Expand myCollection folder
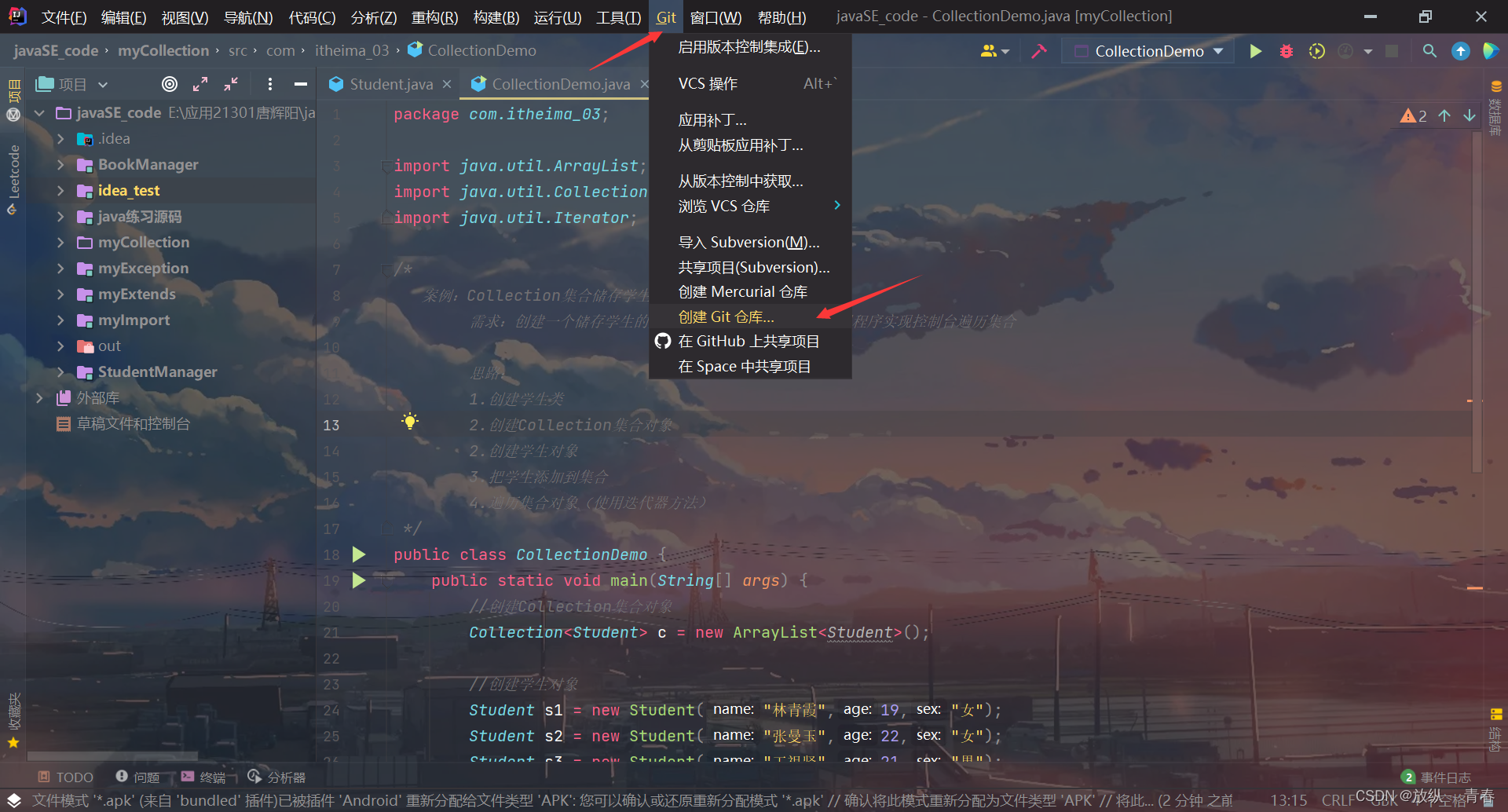 [60, 243]
